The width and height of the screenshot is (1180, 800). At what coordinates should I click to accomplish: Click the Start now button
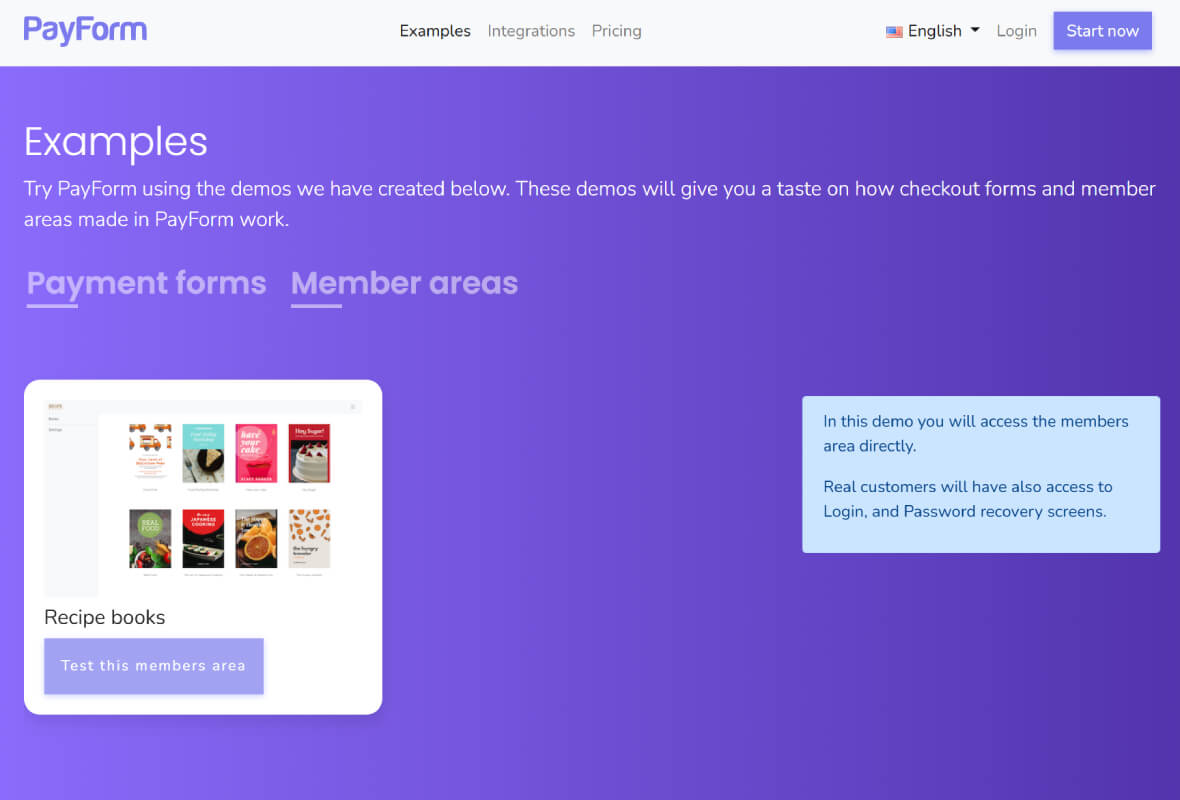pyautogui.click(x=1102, y=31)
